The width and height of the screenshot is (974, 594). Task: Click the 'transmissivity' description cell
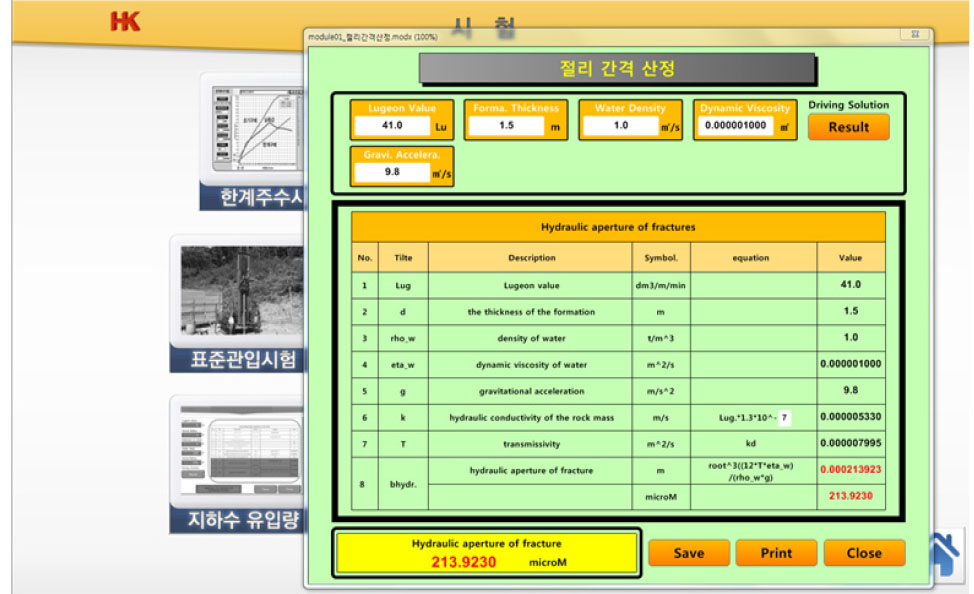[531, 444]
